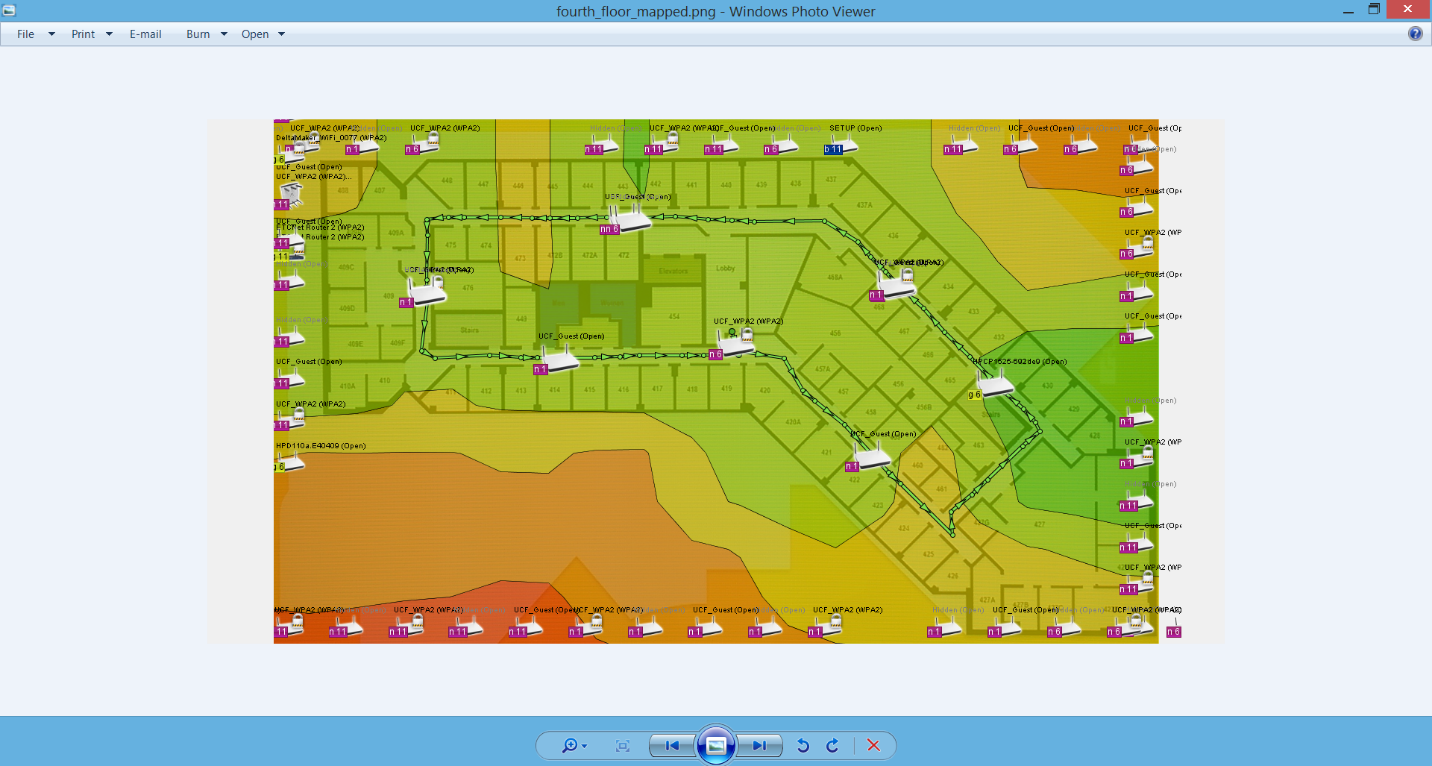Click the HPD110a.E40409 (Open) label
Viewport: 1432px width, 766px height.
[321, 445]
